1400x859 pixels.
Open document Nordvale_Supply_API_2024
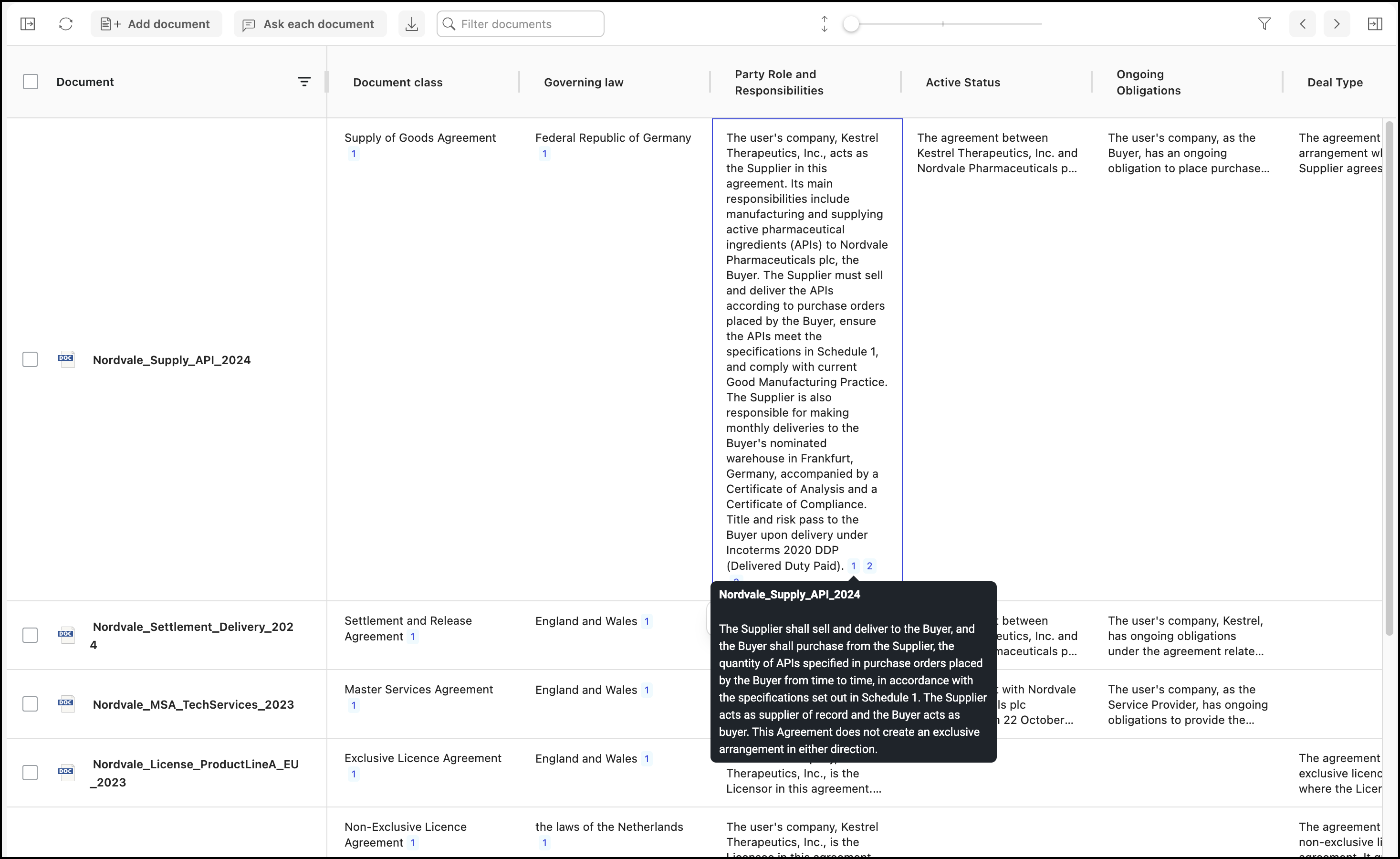click(x=172, y=360)
